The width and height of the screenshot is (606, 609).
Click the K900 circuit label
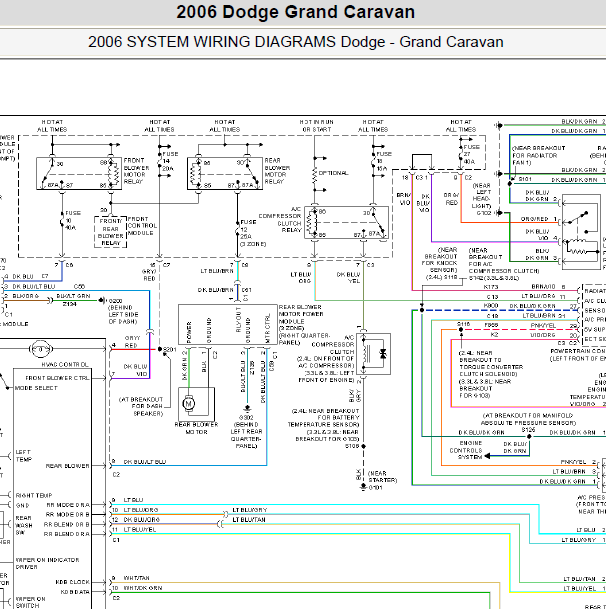coord(491,306)
